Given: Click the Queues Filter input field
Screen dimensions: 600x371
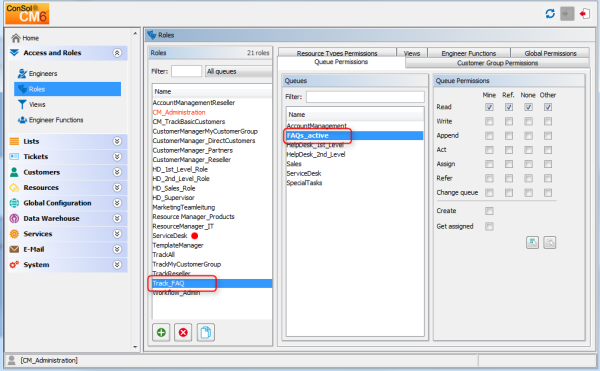Looking at the screenshot, I should [x=365, y=97].
